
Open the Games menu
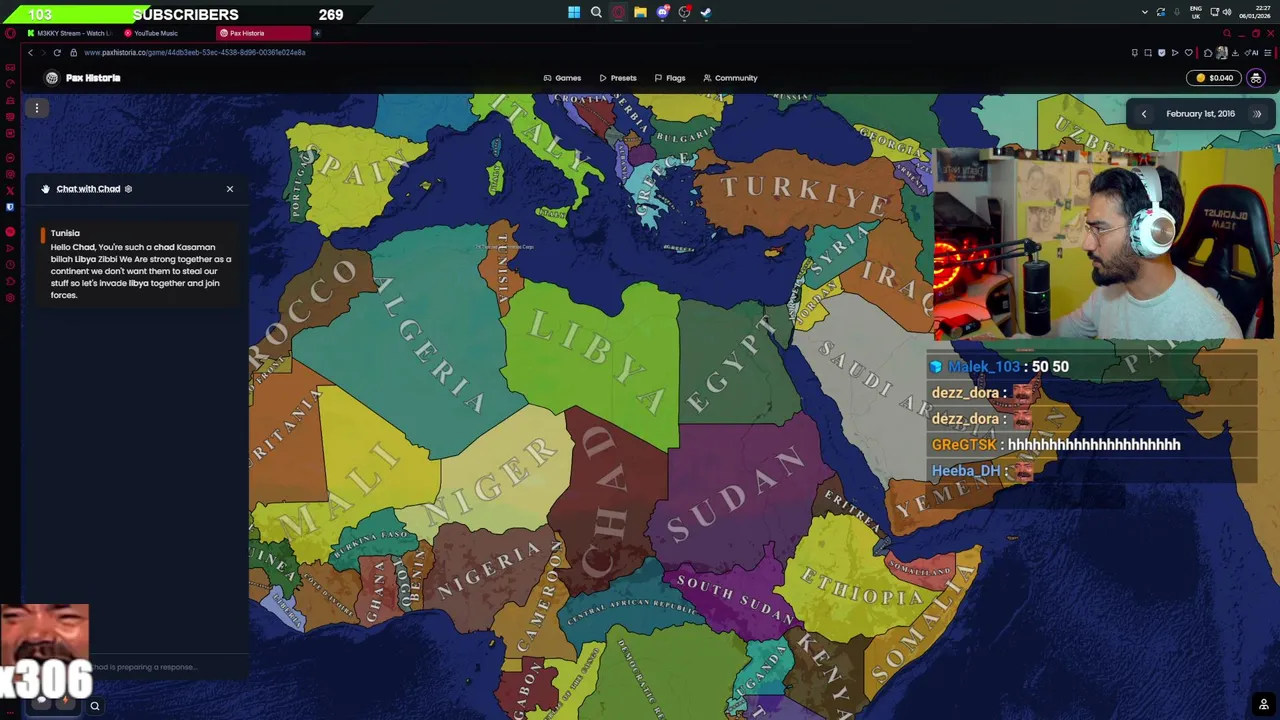coord(562,78)
